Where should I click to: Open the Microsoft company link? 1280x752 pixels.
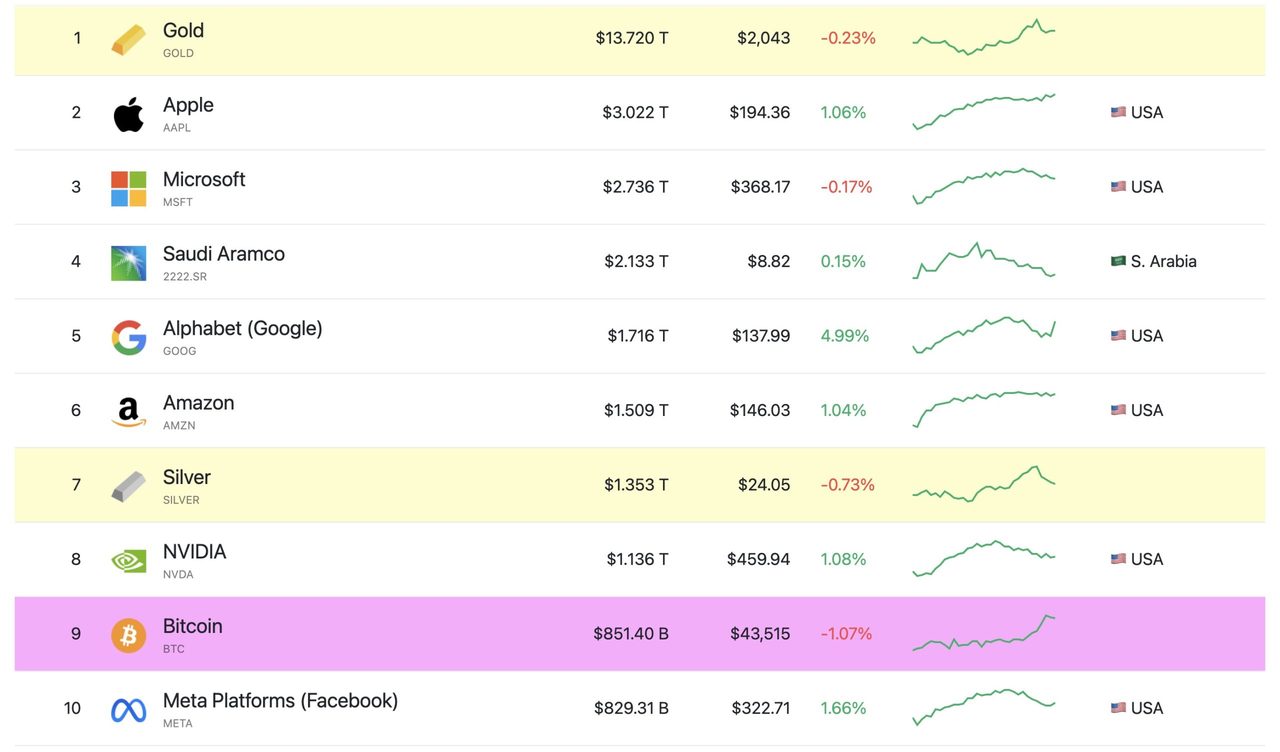coord(204,179)
